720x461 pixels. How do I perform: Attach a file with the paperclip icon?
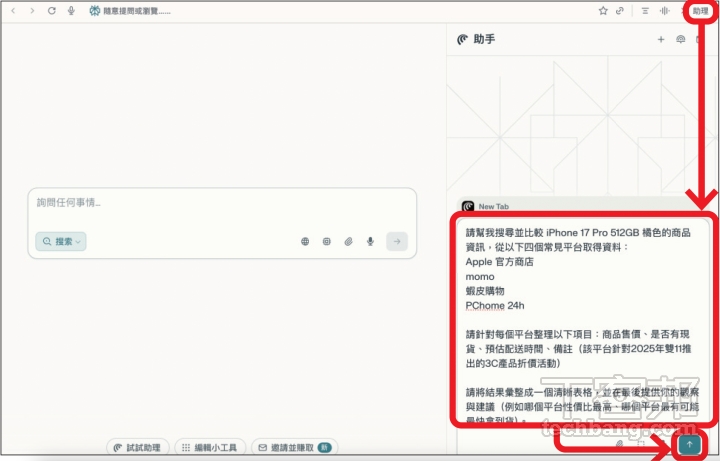coord(349,242)
